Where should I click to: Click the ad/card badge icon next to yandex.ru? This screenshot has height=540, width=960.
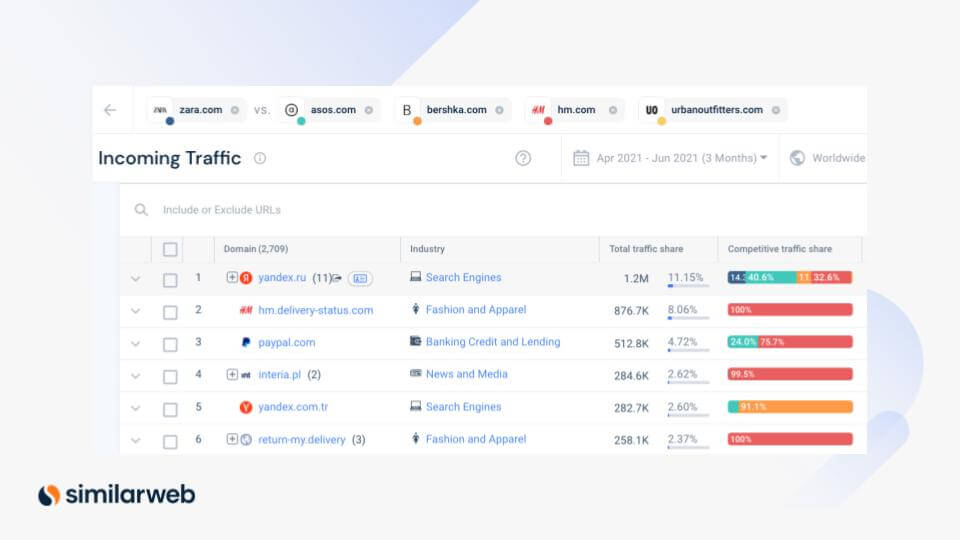[360, 279]
